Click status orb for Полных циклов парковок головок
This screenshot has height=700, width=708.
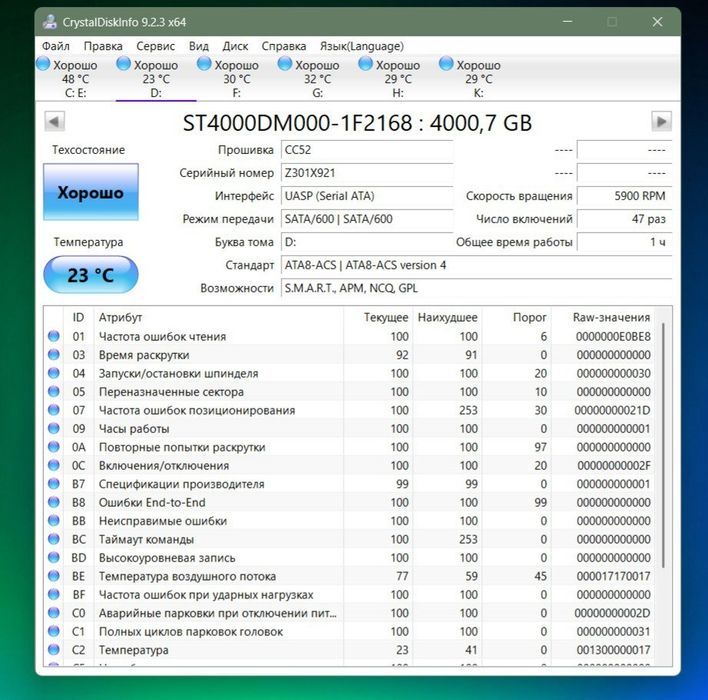tap(54, 631)
